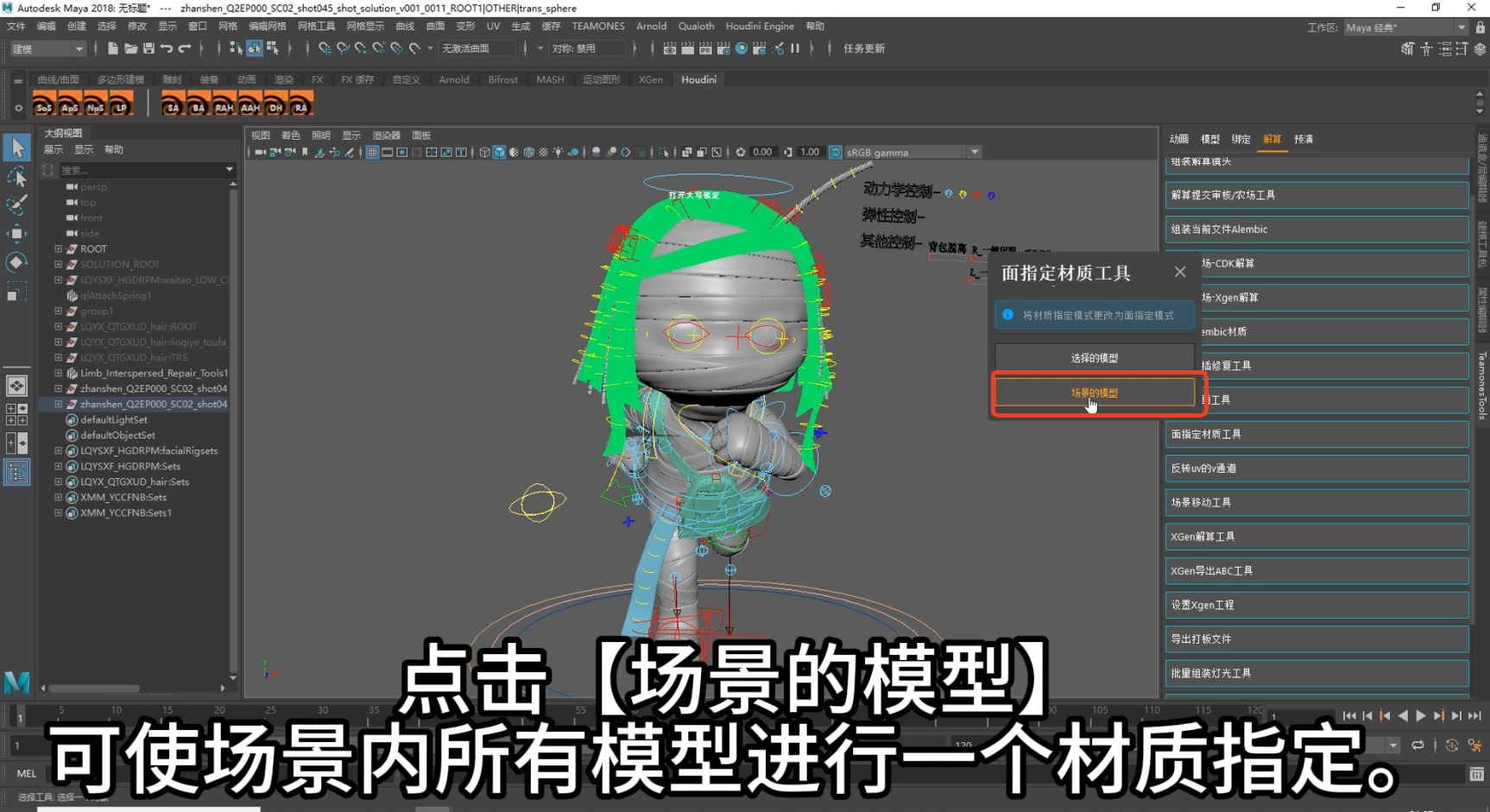Select the Lasso selection tool
The width and height of the screenshot is (1490, 812).
click(16, 177)
